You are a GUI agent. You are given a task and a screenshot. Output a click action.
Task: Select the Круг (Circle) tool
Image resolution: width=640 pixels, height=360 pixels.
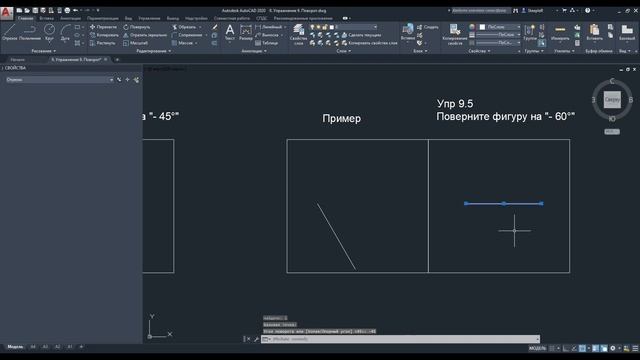[x=49, y=32]
